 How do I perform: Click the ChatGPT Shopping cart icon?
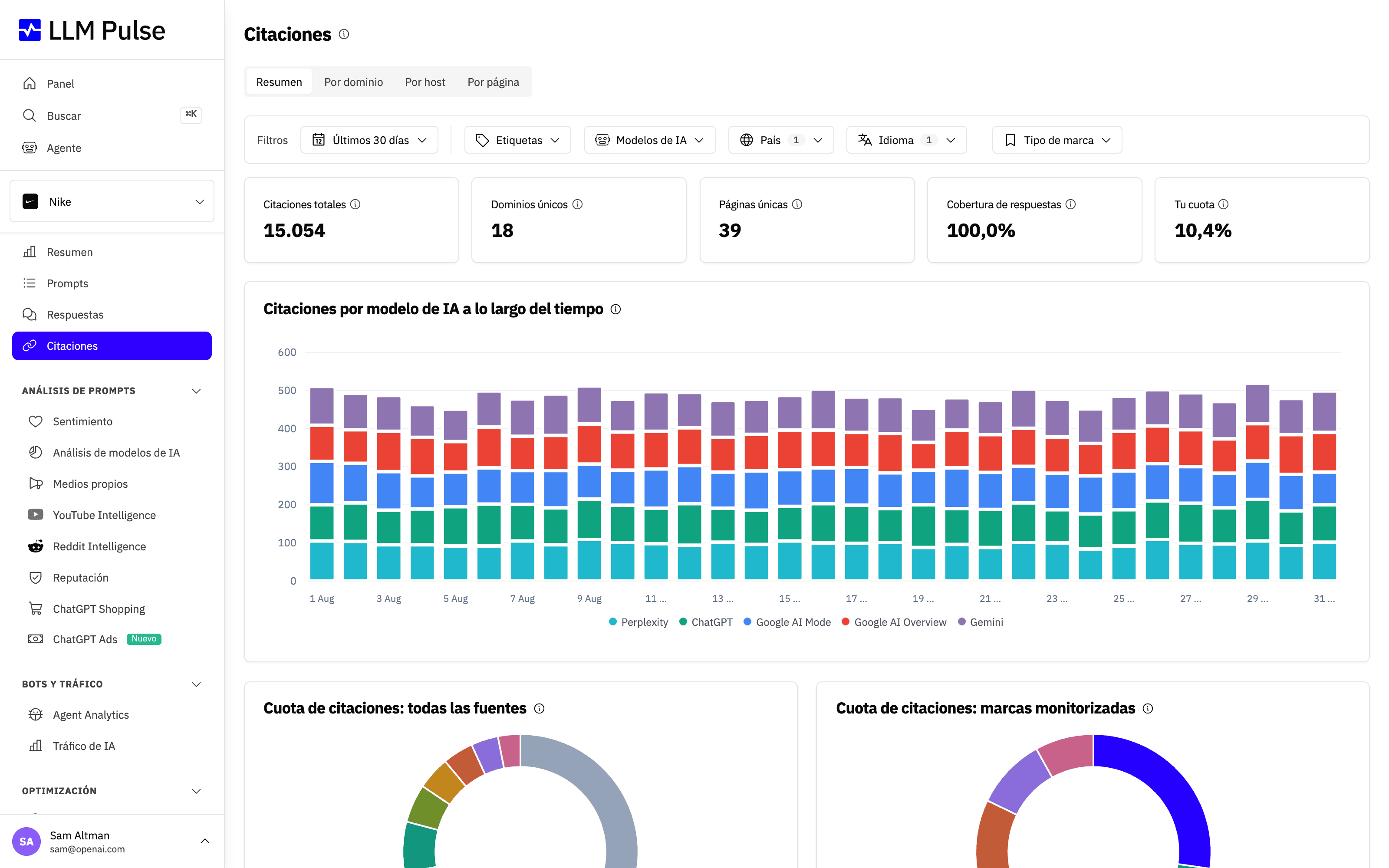pyautogui.click(x=36, y=608)
